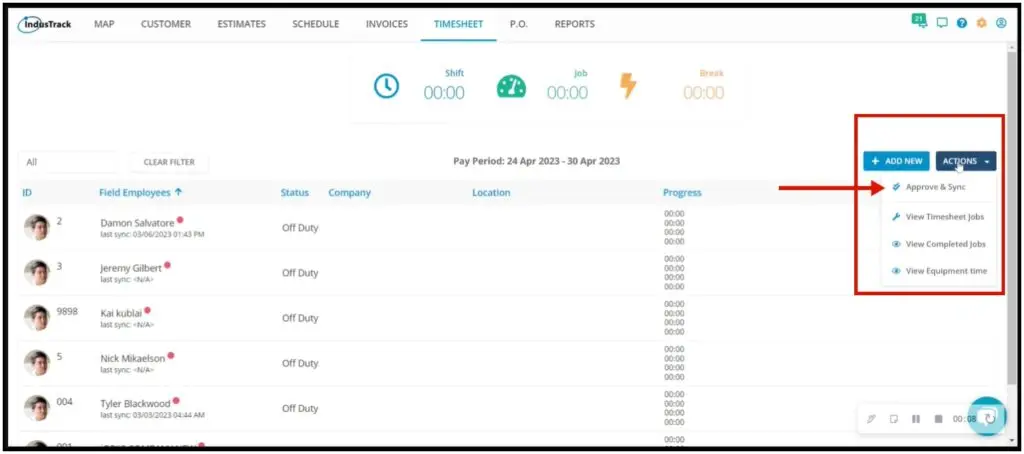The image size is (1024, 454).
Task: Select View Completed Jobs menu entry
Action: 938,244
